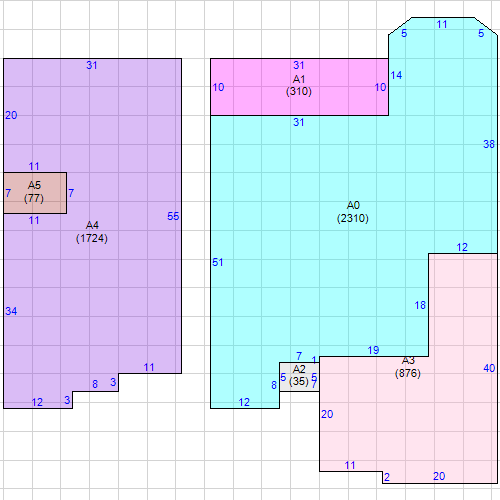The height and width of the screenshot is (500, 500).
Task: Pick the A3 (876) area label
Action: click(408, 367)
